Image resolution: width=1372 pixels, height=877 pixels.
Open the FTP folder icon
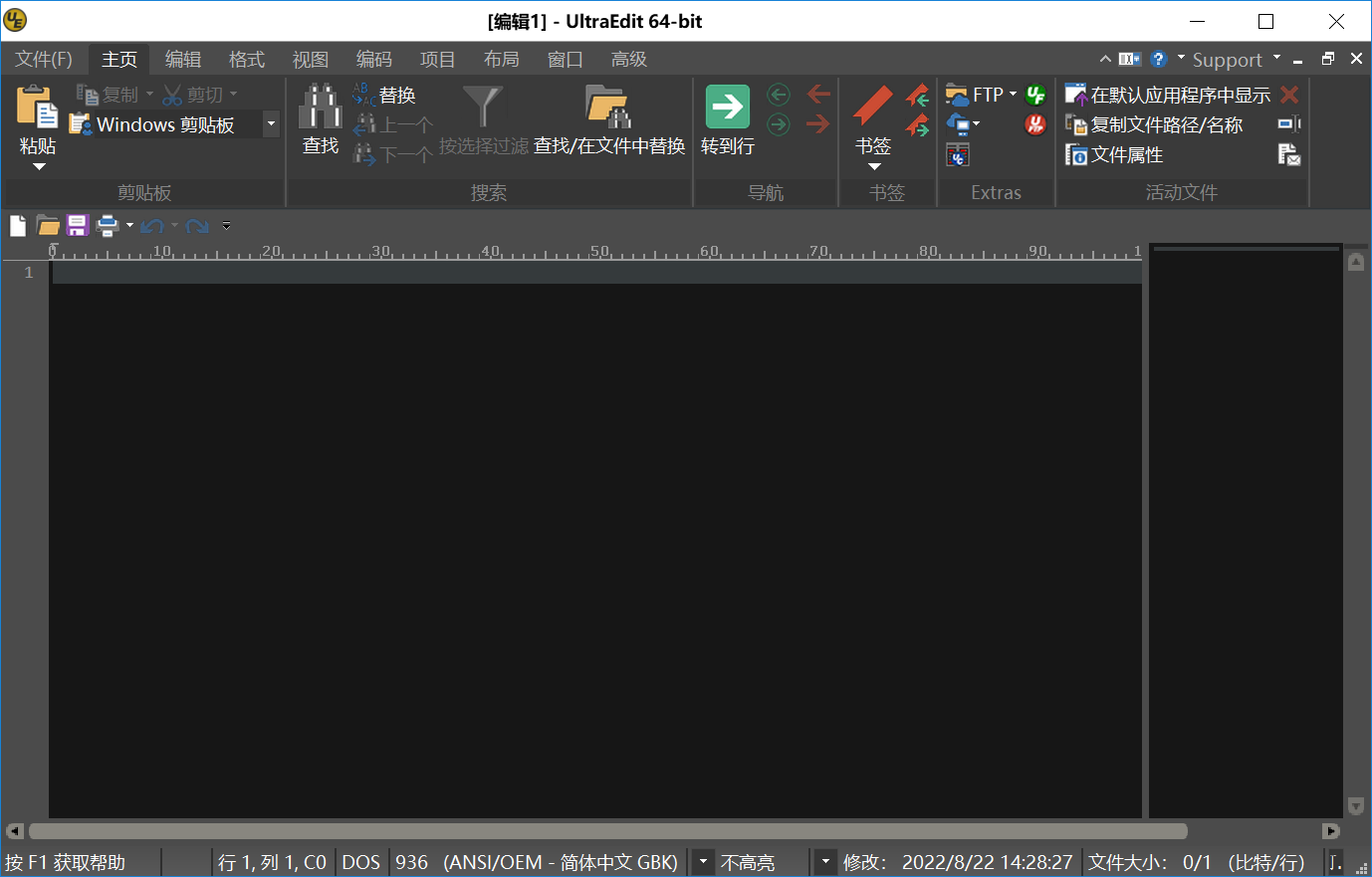957,95
